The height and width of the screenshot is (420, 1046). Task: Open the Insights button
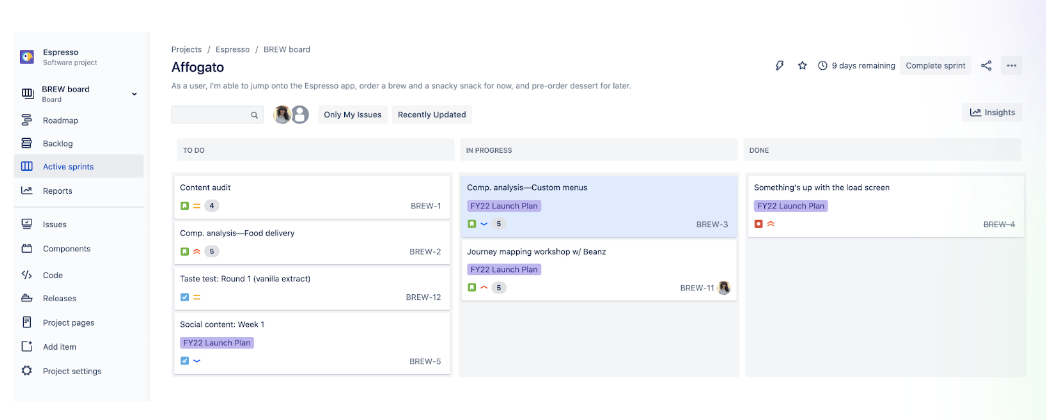pyautogui.click(x=992, y=113)
